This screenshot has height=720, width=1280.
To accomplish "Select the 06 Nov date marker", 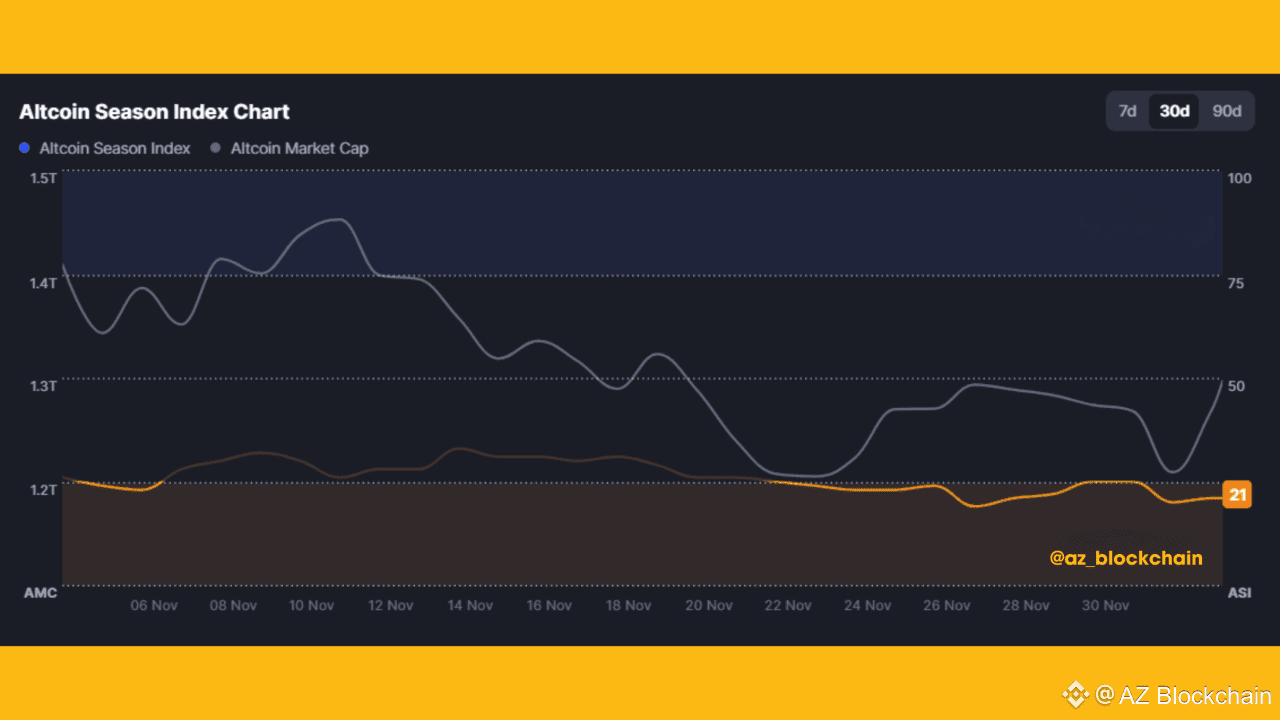I will tap(154, 605).
